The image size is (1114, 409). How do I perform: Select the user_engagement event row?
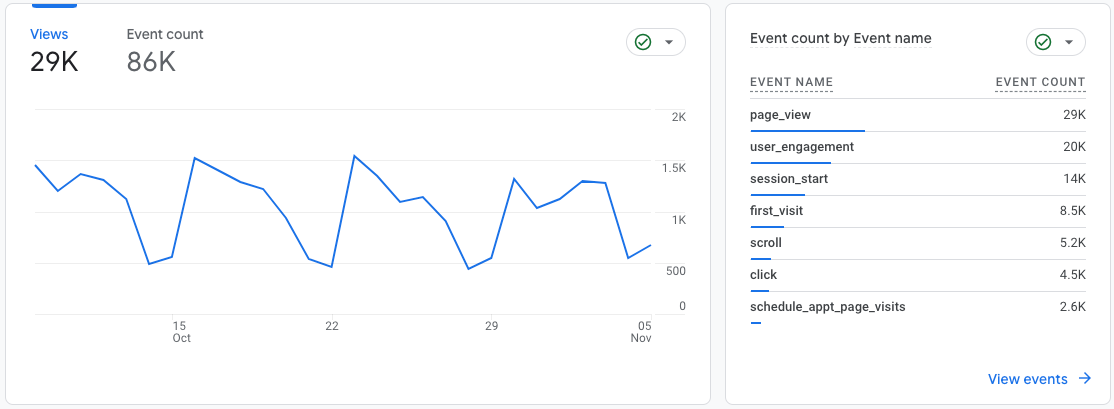(918, 148)
